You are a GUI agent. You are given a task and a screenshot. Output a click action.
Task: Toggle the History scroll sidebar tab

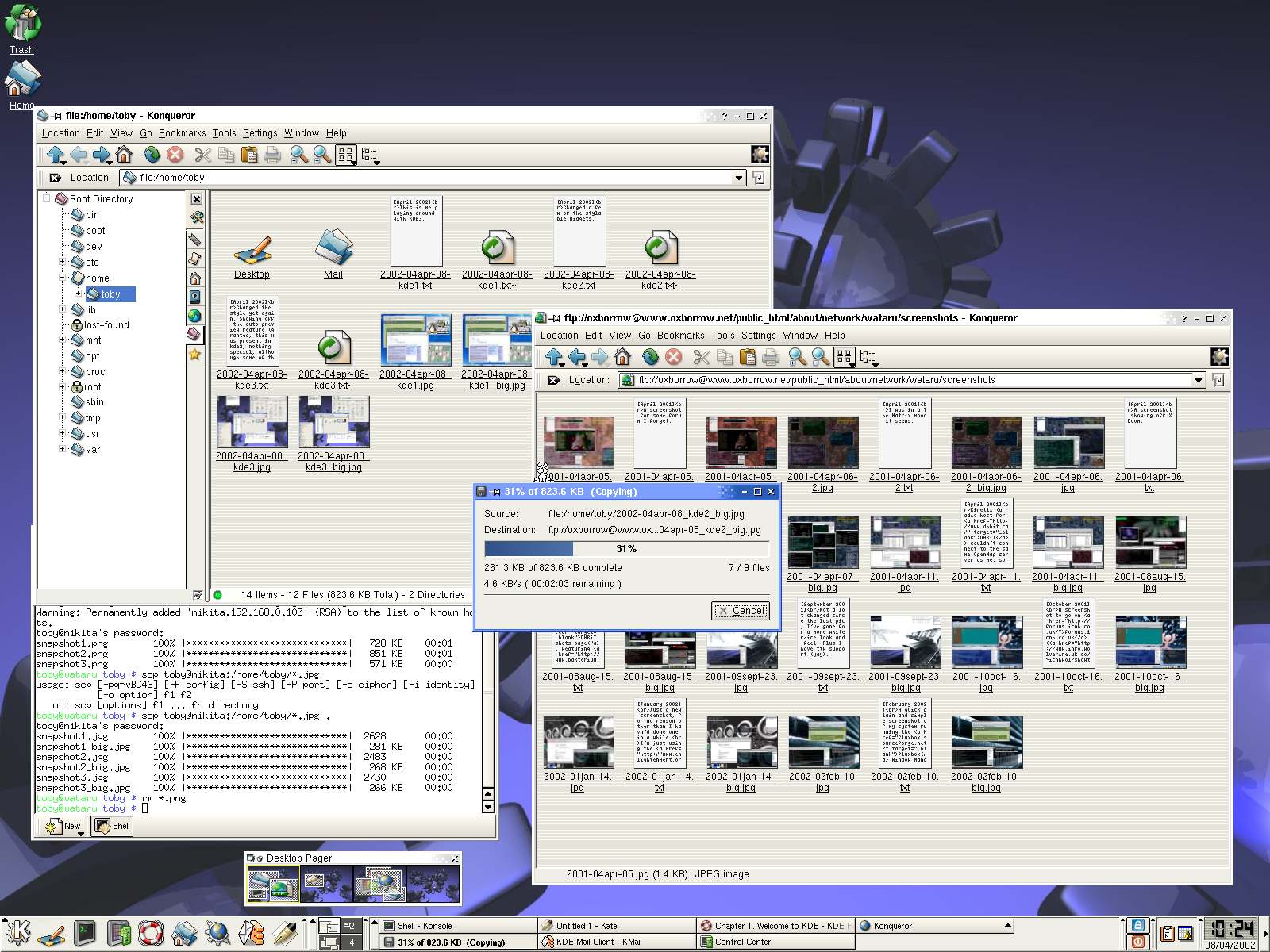195,259
